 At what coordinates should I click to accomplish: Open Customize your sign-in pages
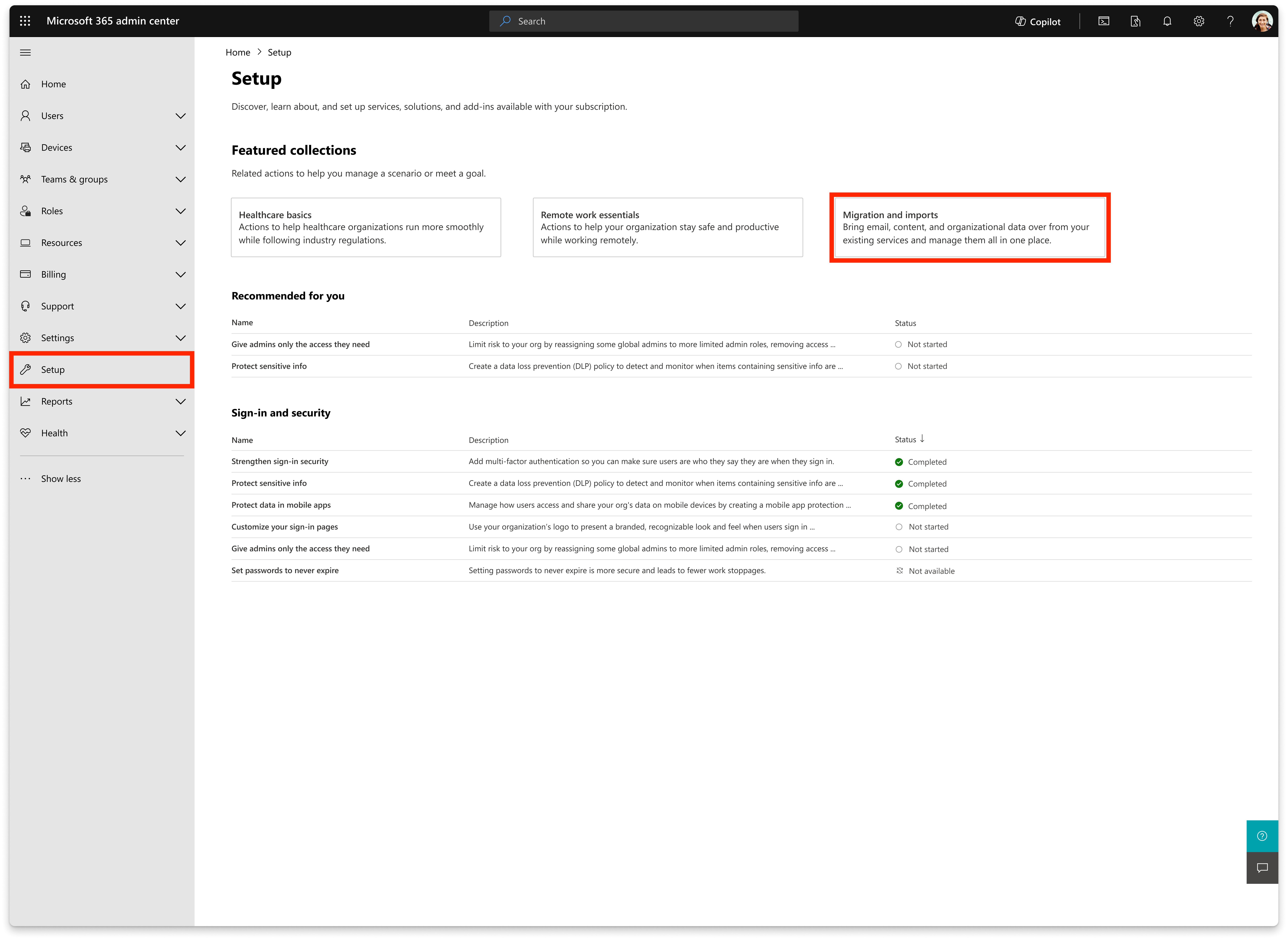[284, 527]
